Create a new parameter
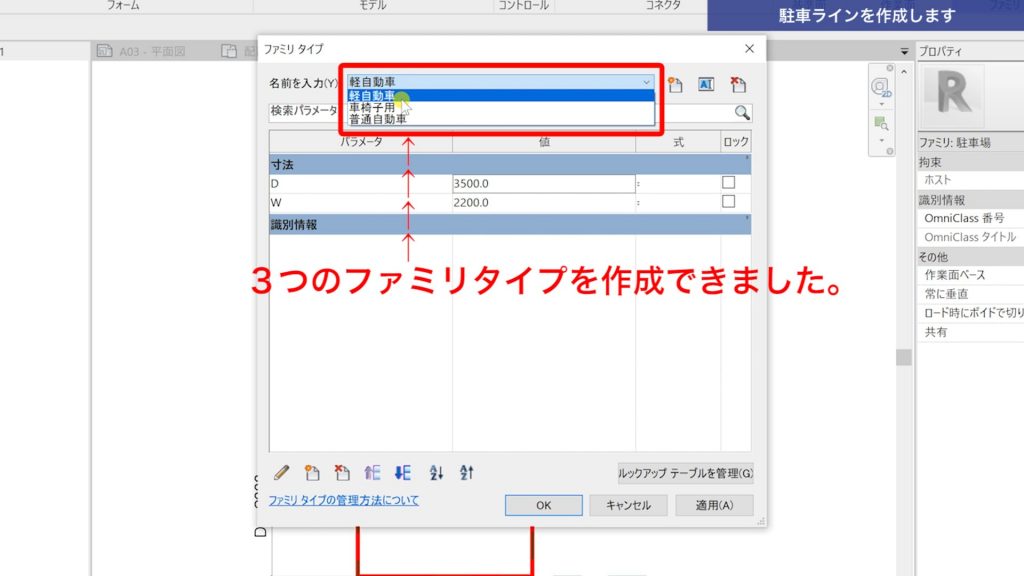Viewport: 1024px width, 576px height. tap(312, 472)
